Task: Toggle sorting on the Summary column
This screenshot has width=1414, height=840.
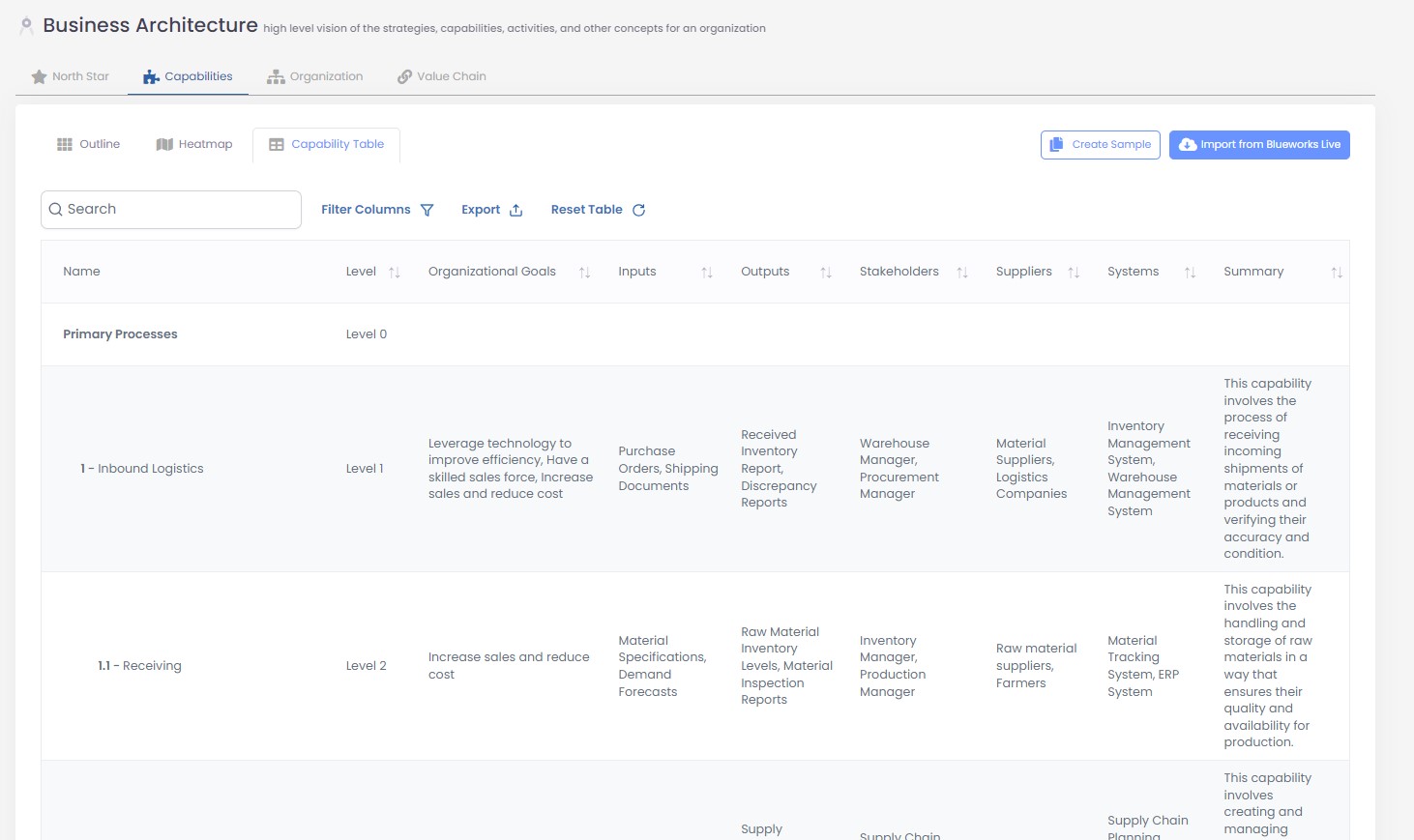Action: click(x=1338, y=272)
